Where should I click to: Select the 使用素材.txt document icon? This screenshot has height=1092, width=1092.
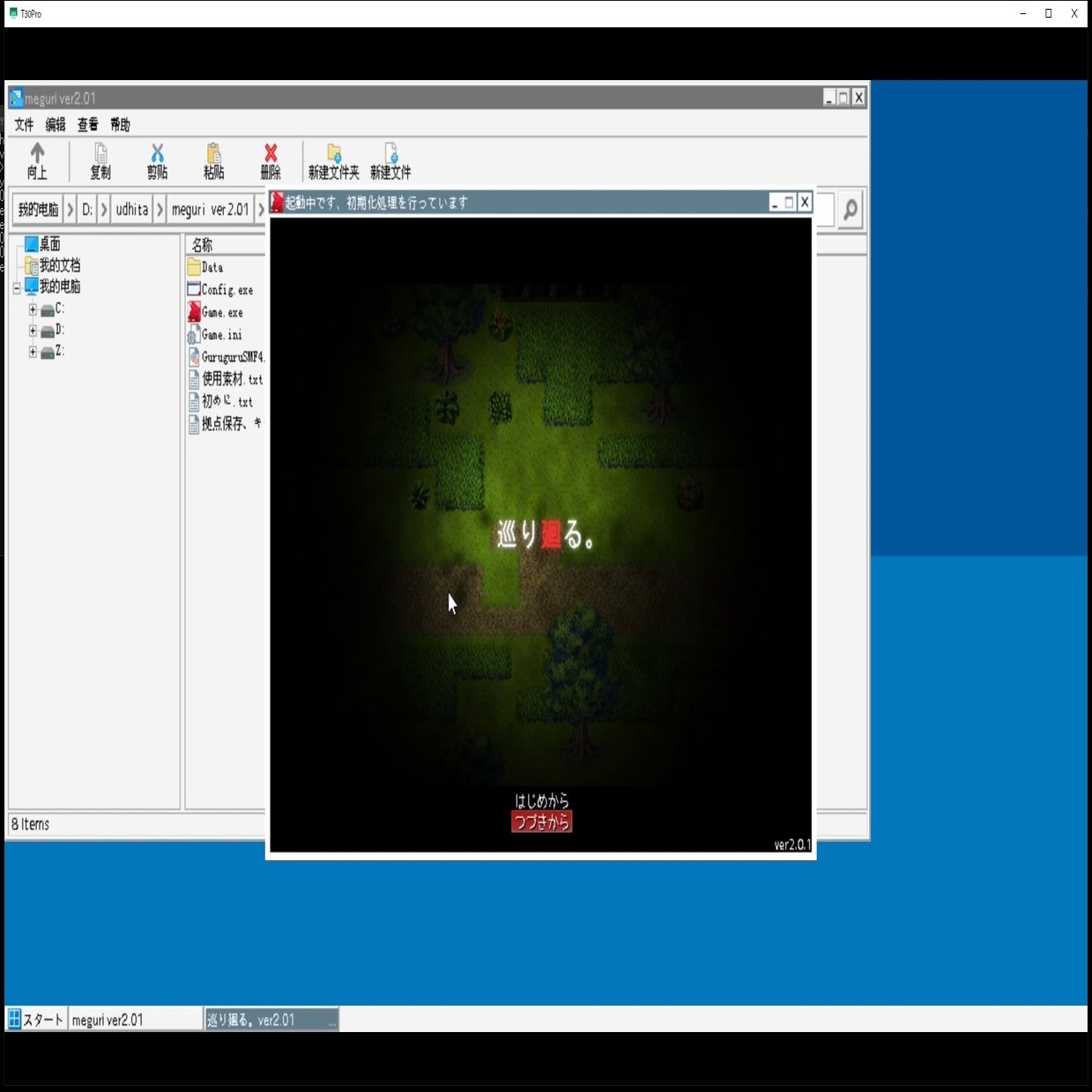[x=194, y=379]
